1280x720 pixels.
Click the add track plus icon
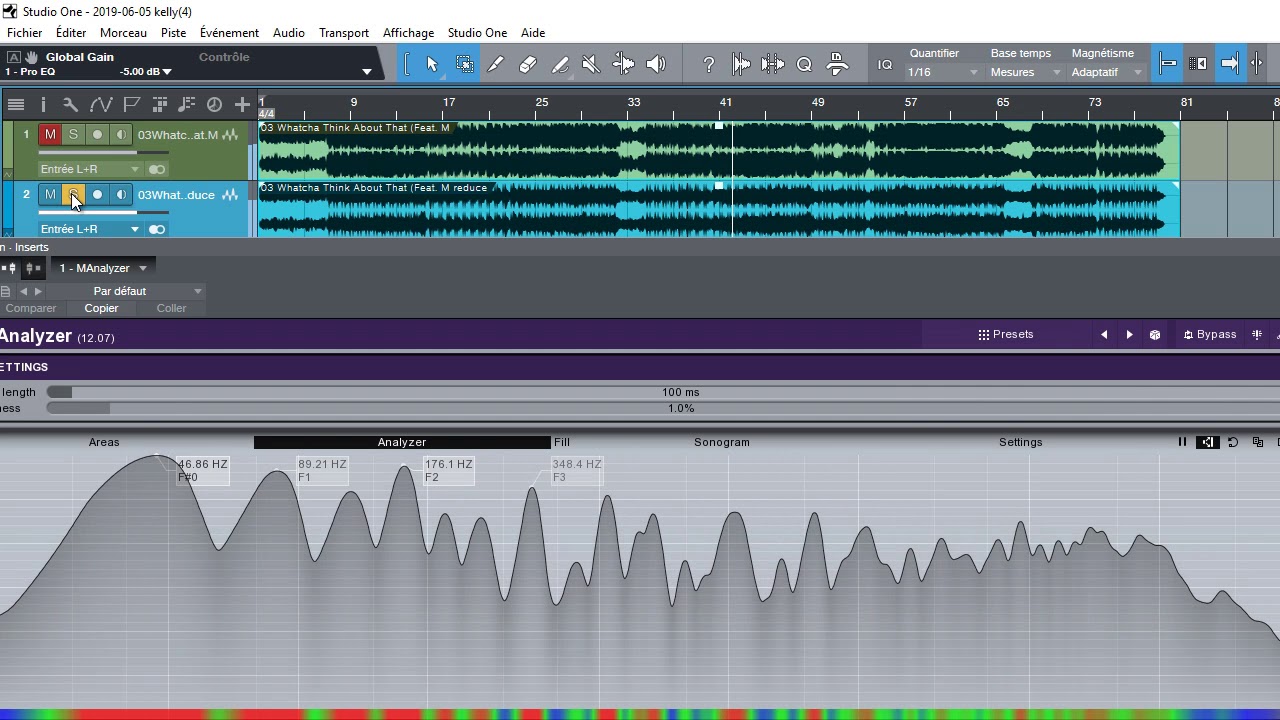242,104
